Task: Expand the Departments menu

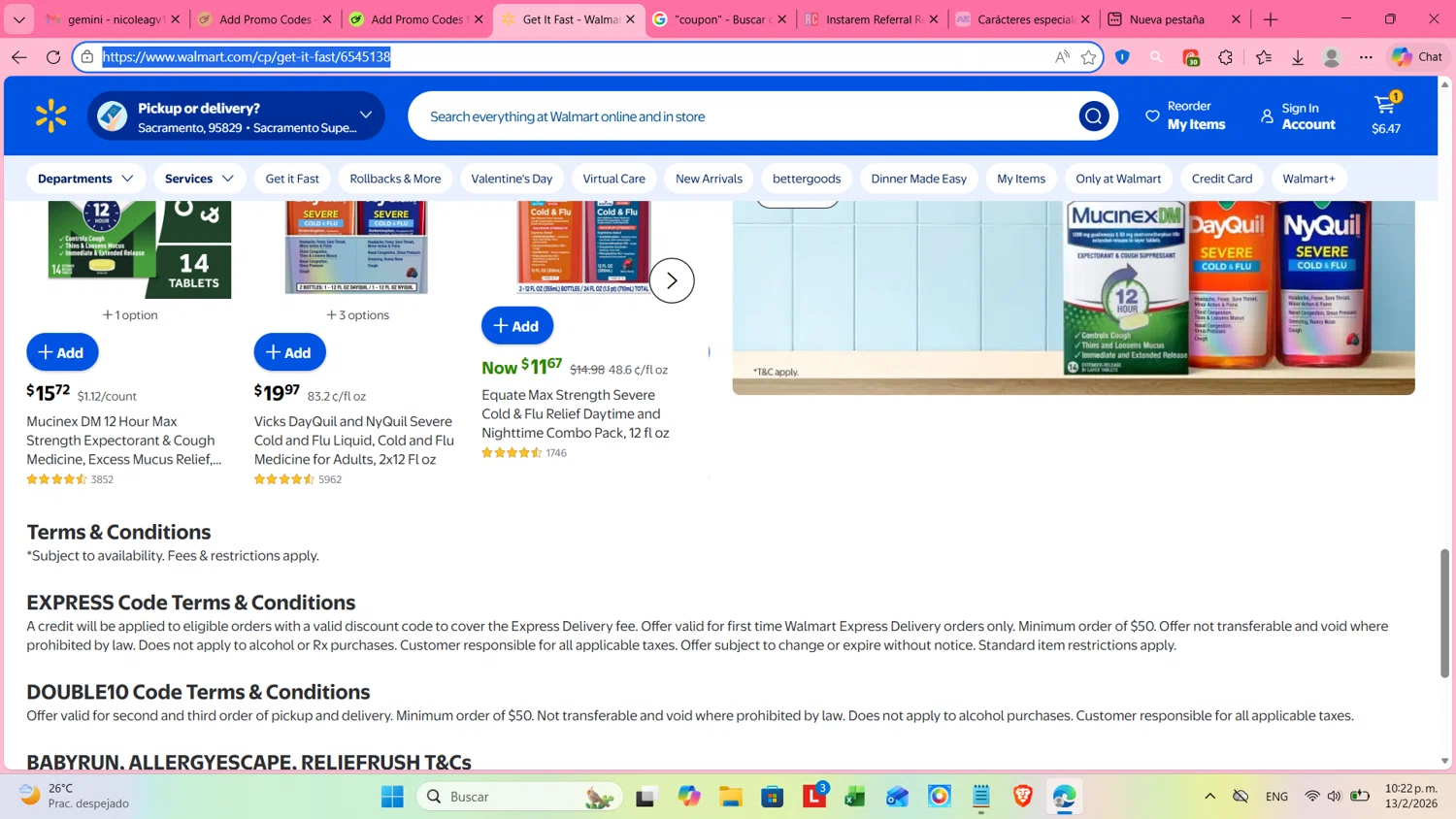Action: click(x=85, y=179)
